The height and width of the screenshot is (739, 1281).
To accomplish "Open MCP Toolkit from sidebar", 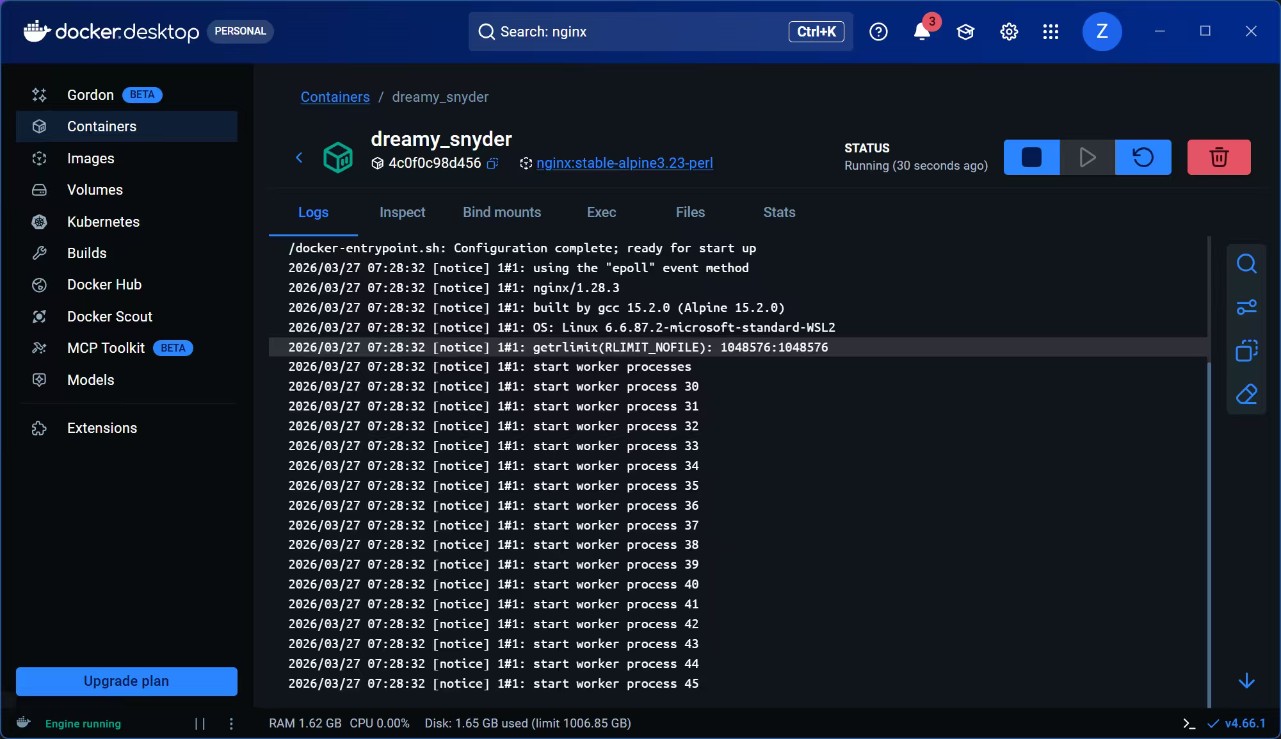I will pos(126,348).
